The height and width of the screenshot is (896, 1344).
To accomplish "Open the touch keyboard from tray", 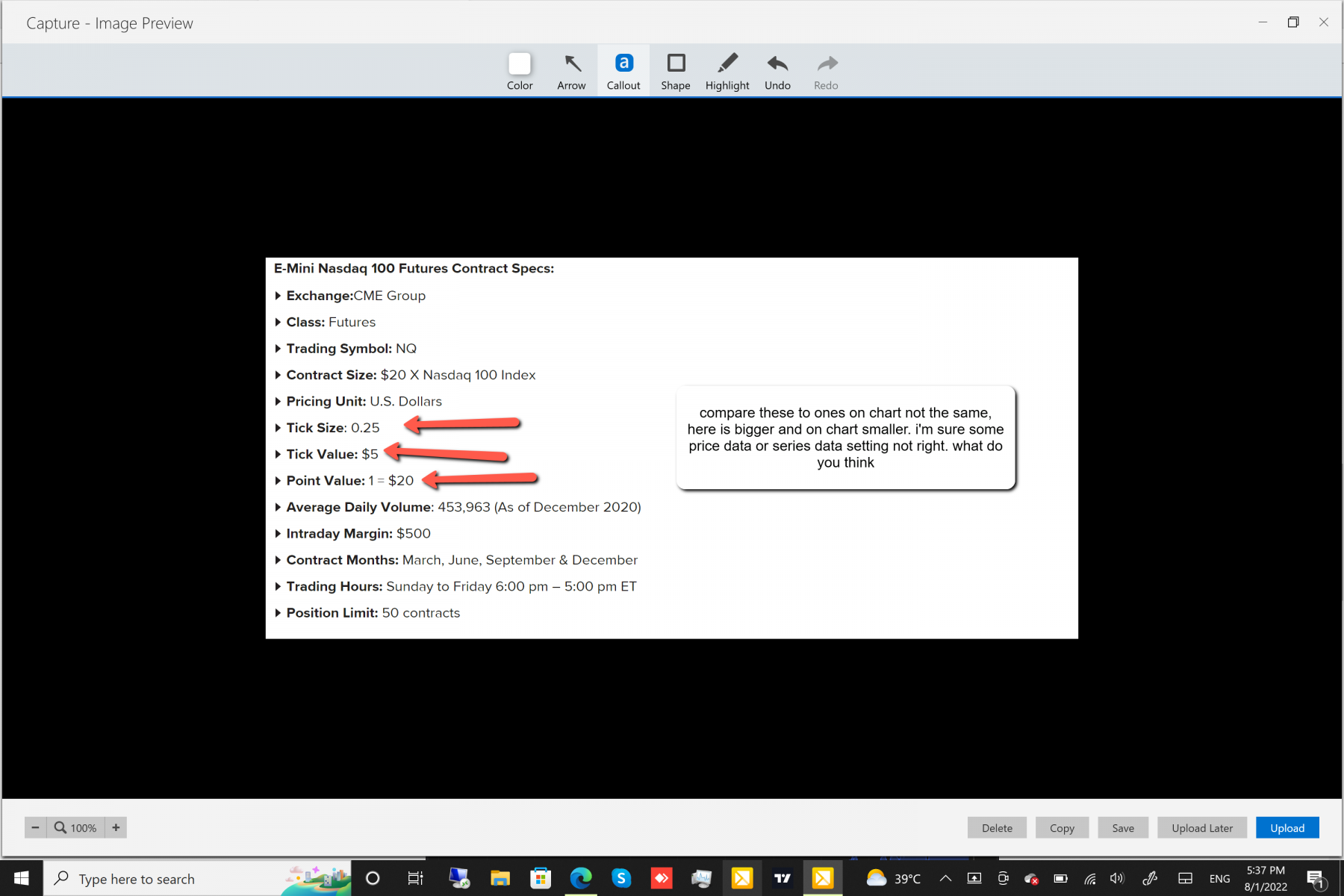I will tap(1185, 878).
